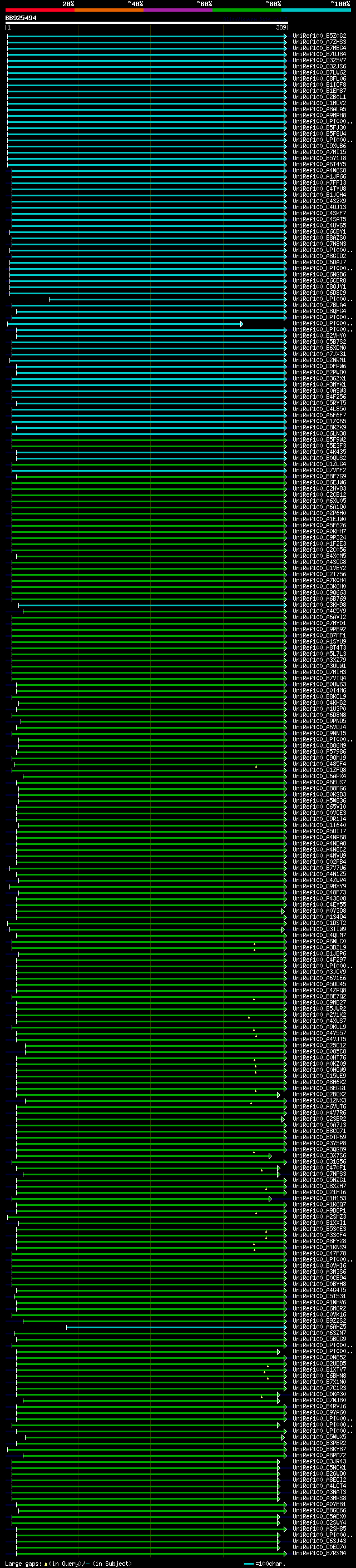356x1568 pixels.
Task: Select the UniRef100_B5F9W2 label
Action: pos(319,439)
